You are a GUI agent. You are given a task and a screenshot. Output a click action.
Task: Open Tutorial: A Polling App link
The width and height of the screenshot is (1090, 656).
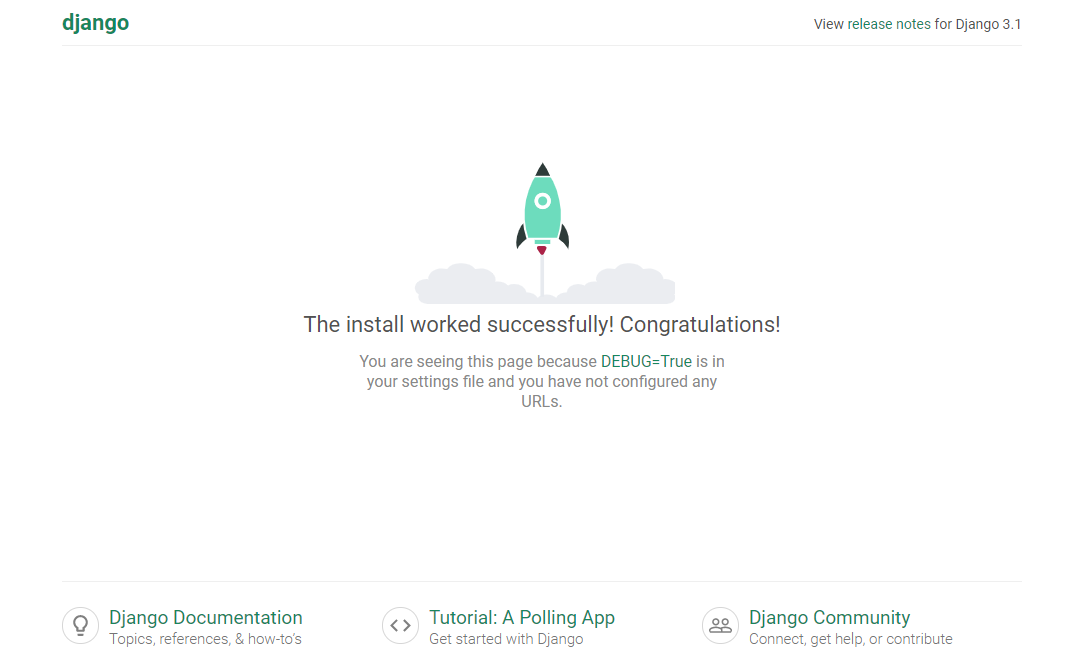point(522,617)
